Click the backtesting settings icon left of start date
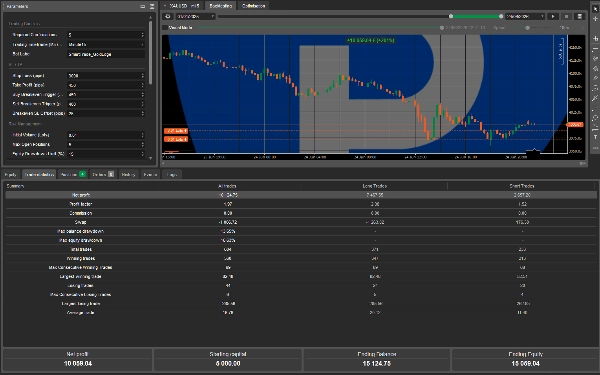Image resolution: width=600 pixels, height=375 pixels. 168,16
